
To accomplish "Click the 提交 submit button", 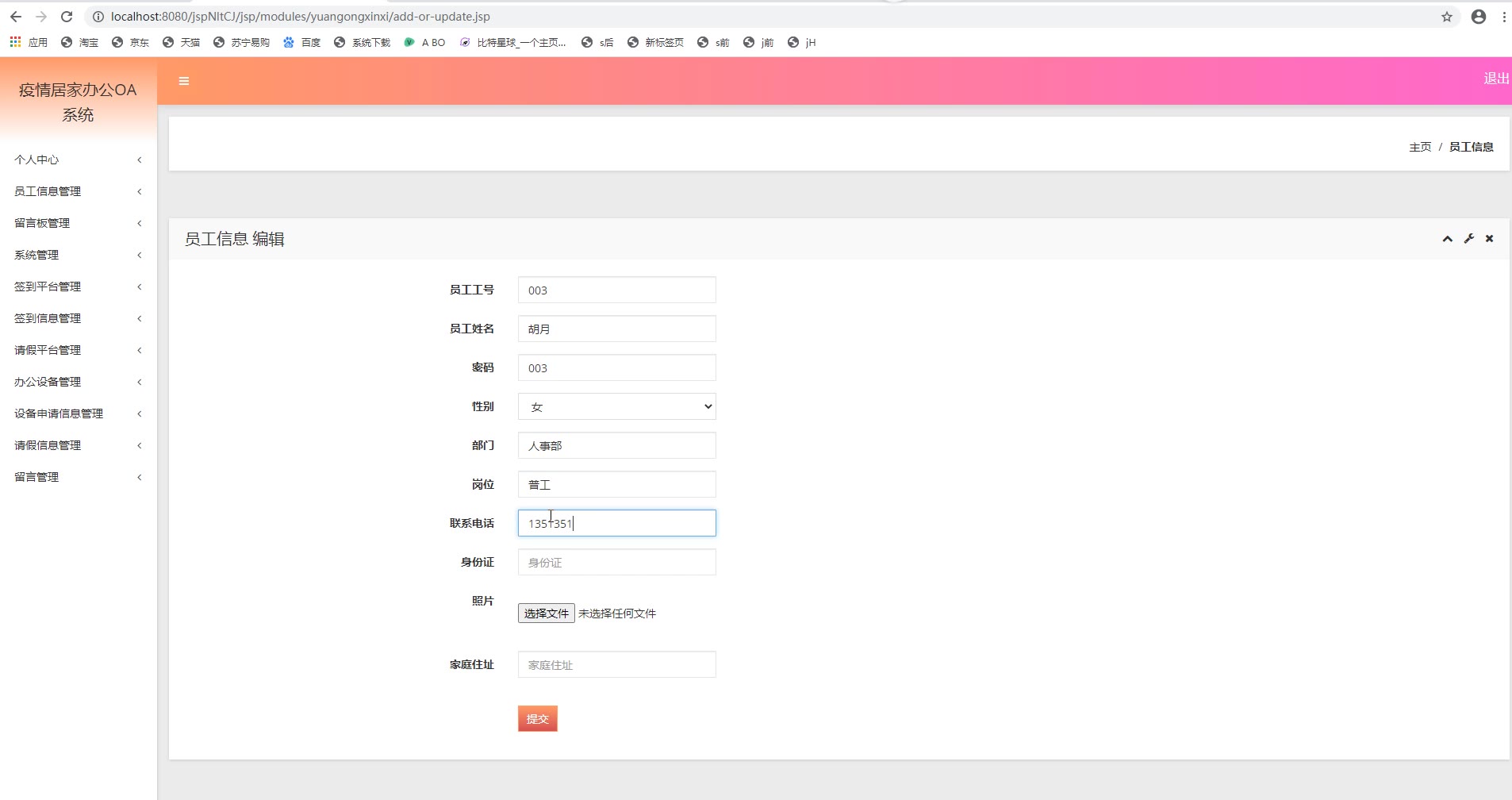I will (x=538, y=718).
